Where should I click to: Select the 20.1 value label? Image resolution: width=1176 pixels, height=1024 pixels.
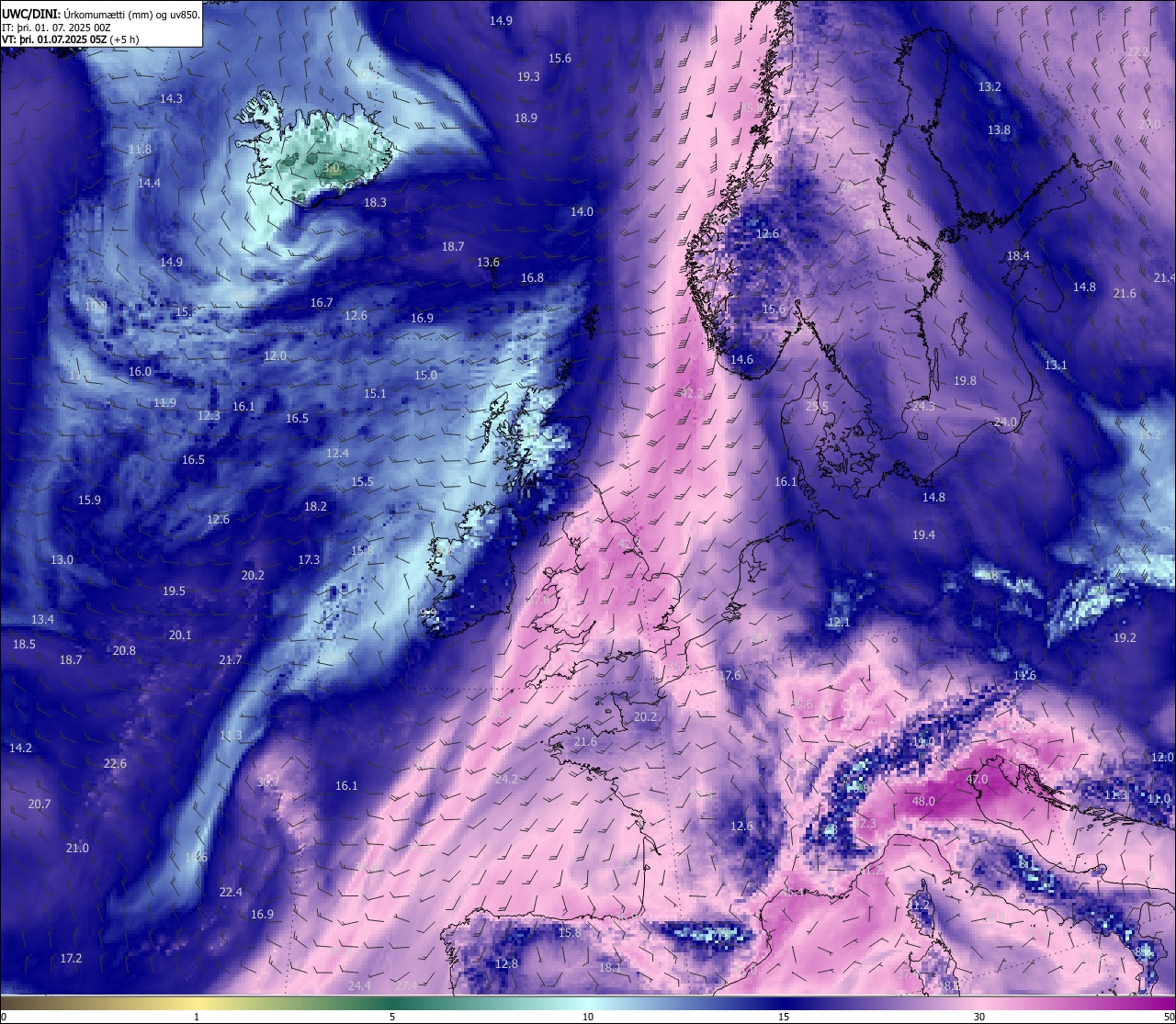180,635
